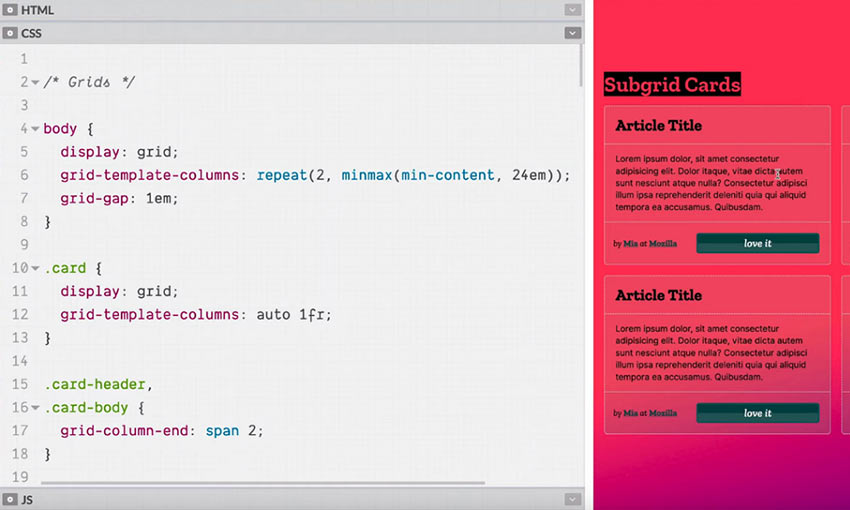Image resolution: width=850 pixels, height=510 pixels.
Task: Click the CSS editor horizontal scrollbar
Action: [x=263, y=482]
